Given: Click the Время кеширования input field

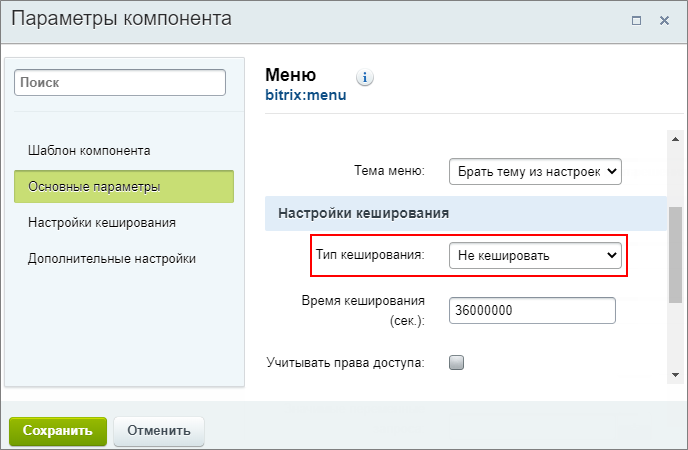Looking at the screenshot, I should [532, 311].
